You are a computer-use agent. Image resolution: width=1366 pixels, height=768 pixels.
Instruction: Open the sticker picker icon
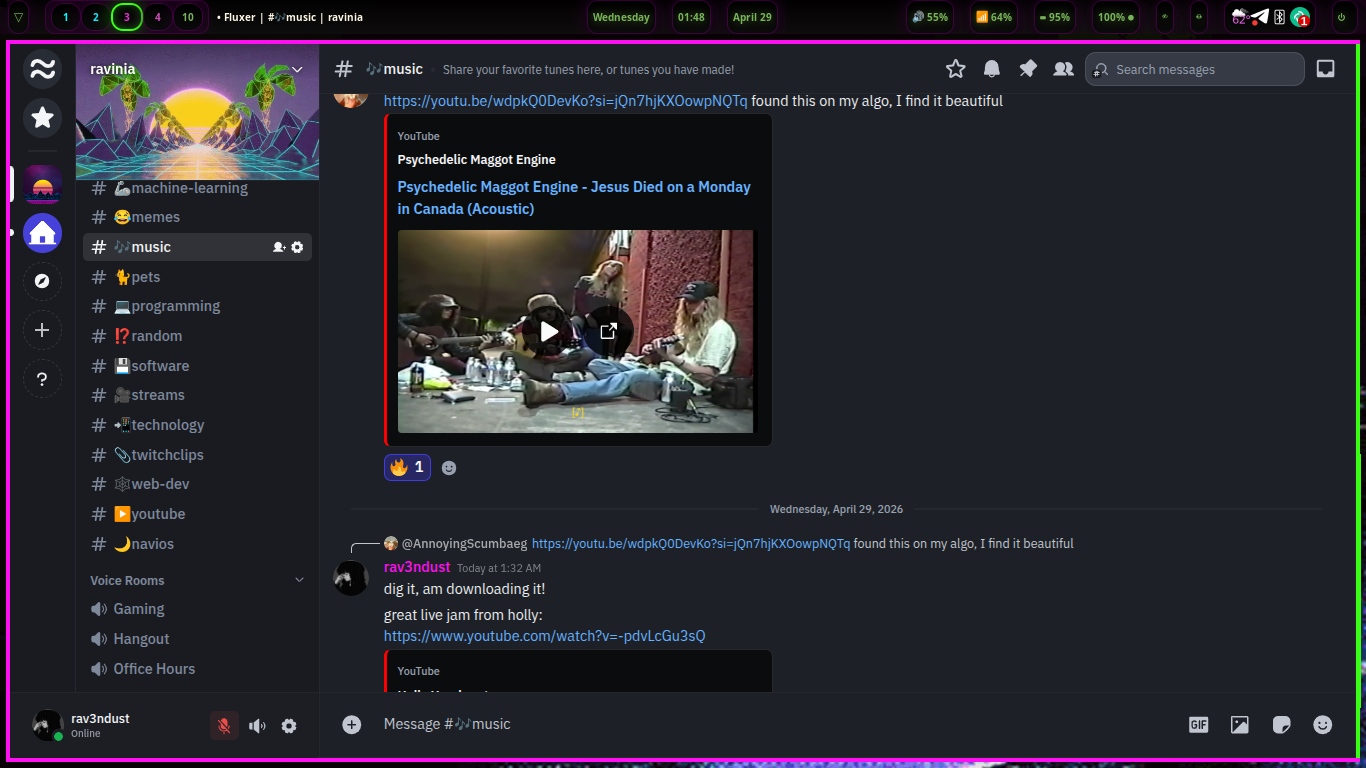point(1281,725)
